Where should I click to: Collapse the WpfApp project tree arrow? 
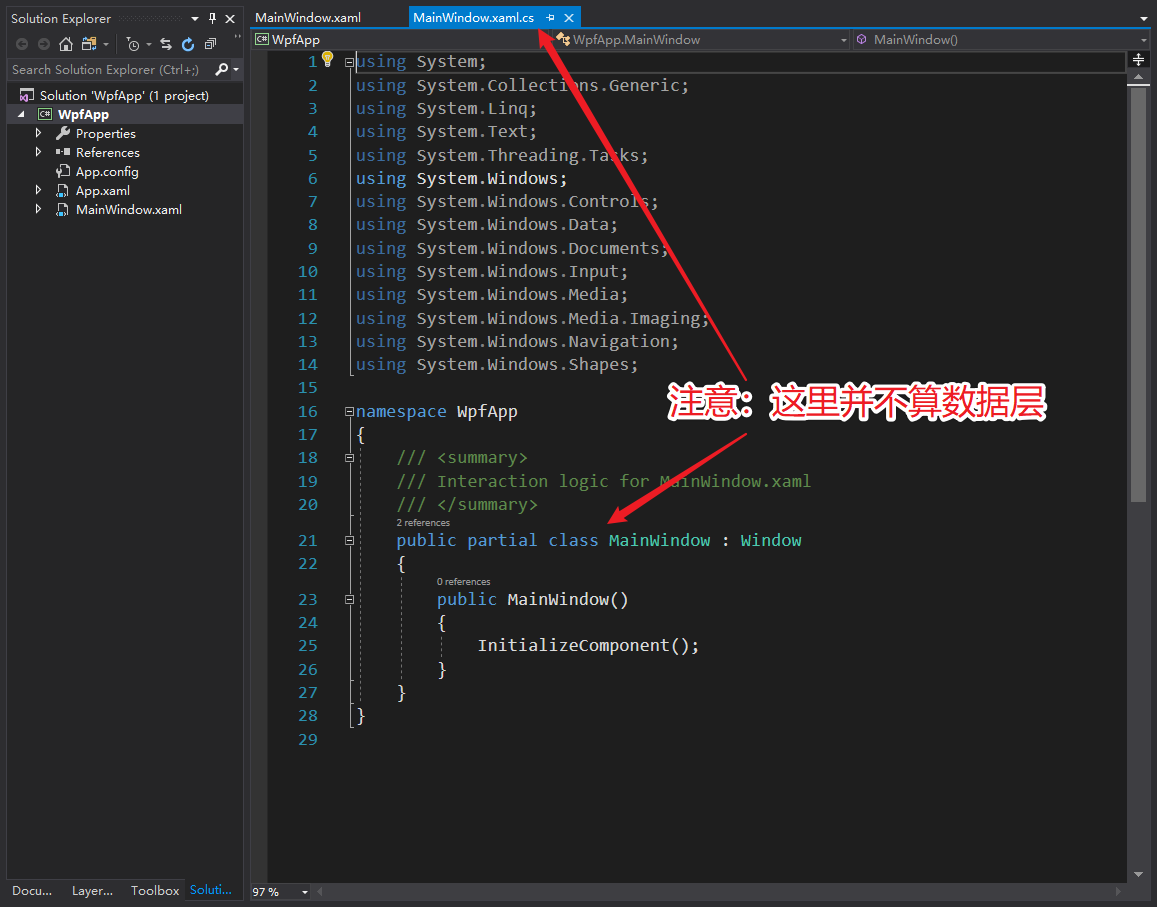pos(21,114)
